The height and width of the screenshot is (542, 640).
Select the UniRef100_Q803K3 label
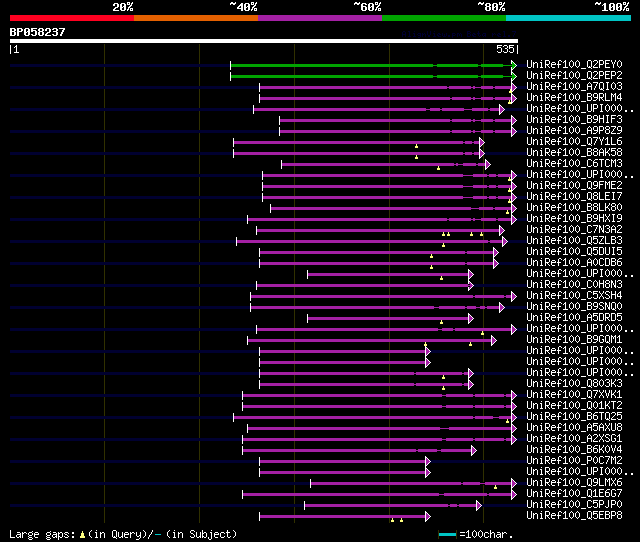coord(574,384)
